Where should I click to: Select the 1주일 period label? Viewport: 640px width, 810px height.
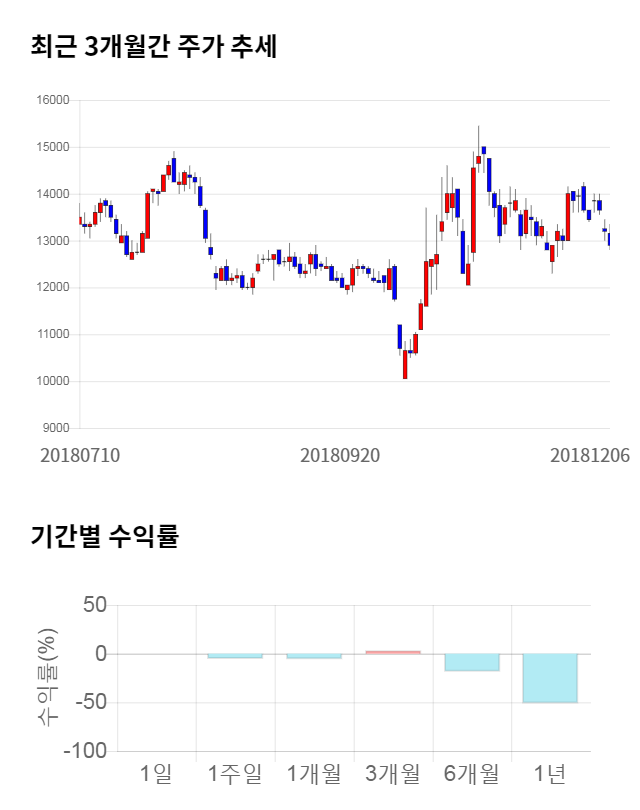point(235,773)
